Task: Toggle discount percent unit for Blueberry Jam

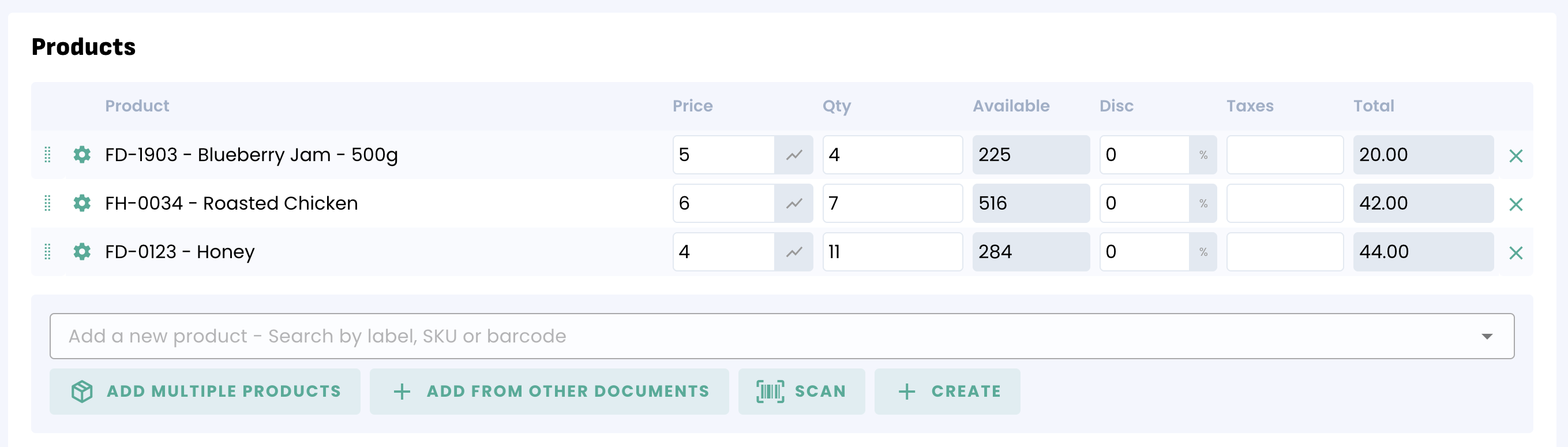Action: 1203,155
